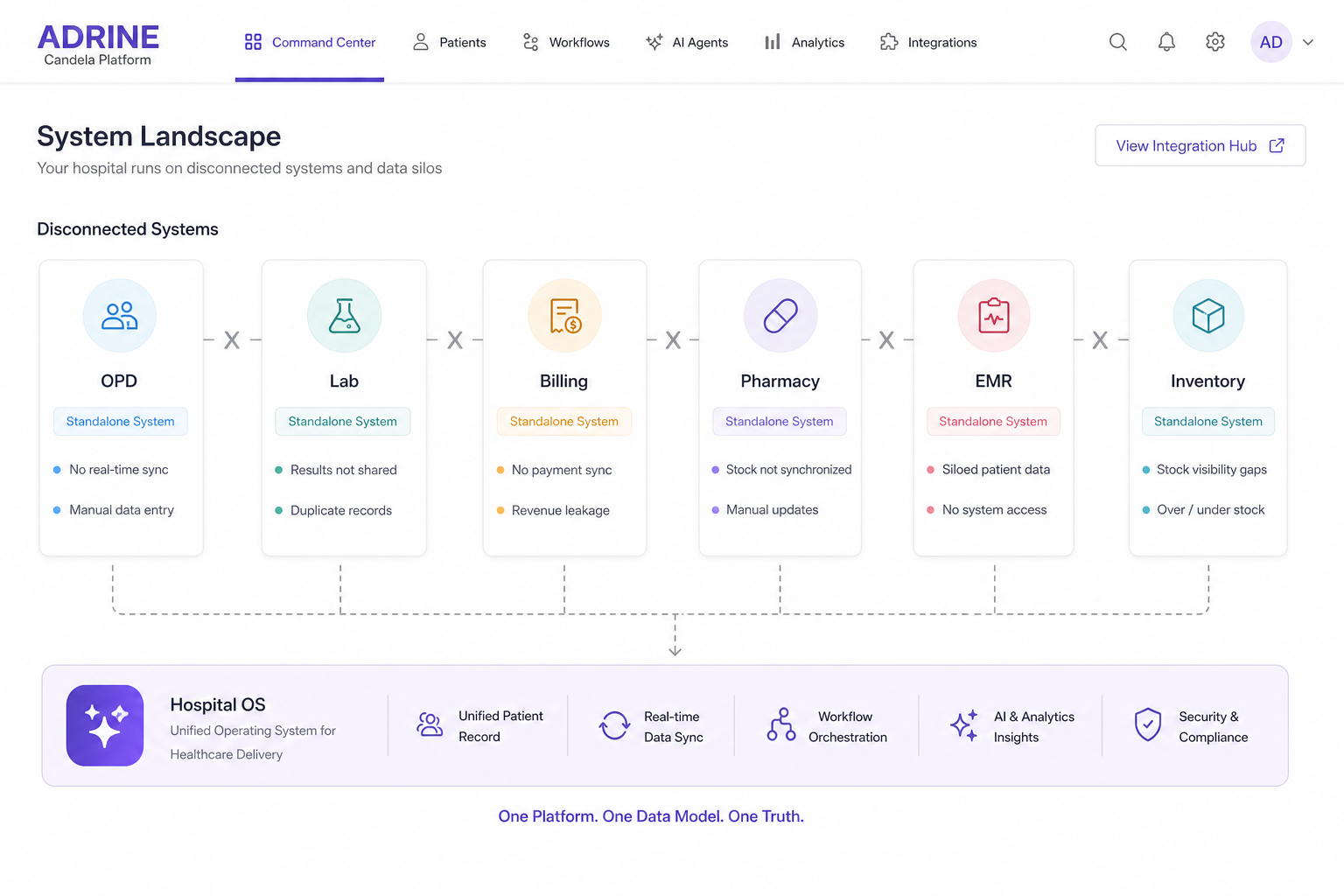Click the Lab card title
Viewport: 1344px width, 896px height.
344,381
